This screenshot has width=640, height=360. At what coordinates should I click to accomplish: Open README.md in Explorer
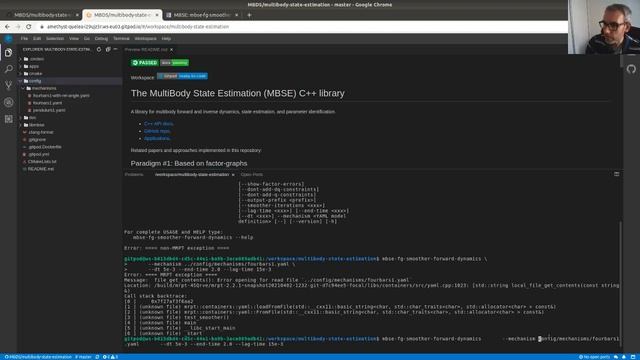tap(41, 169)
